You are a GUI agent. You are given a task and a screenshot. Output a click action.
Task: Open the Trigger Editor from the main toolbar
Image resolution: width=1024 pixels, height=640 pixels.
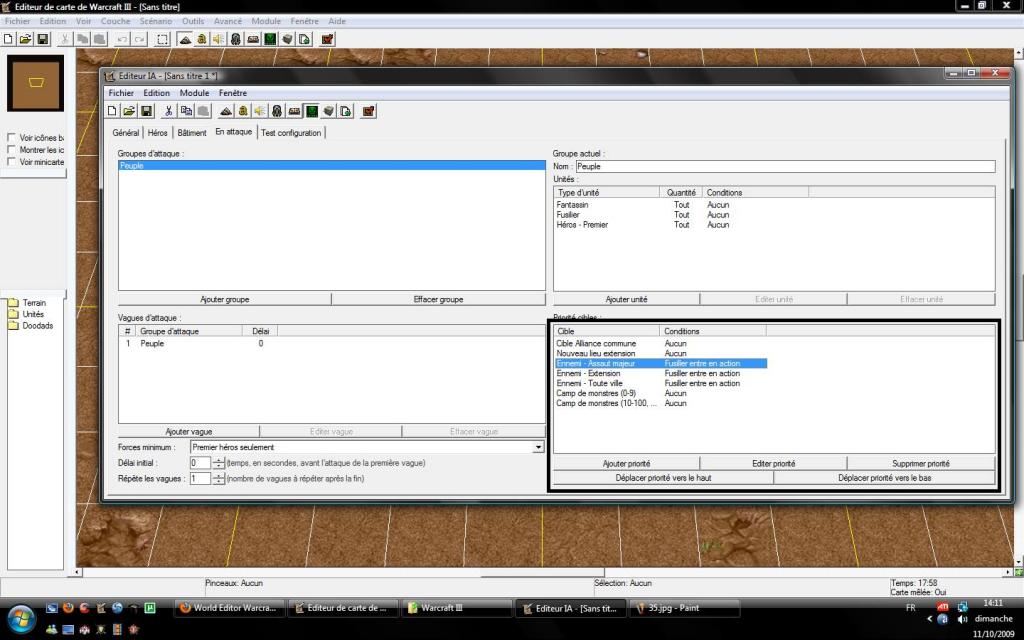pyautogui.click(x=202, y=39)
